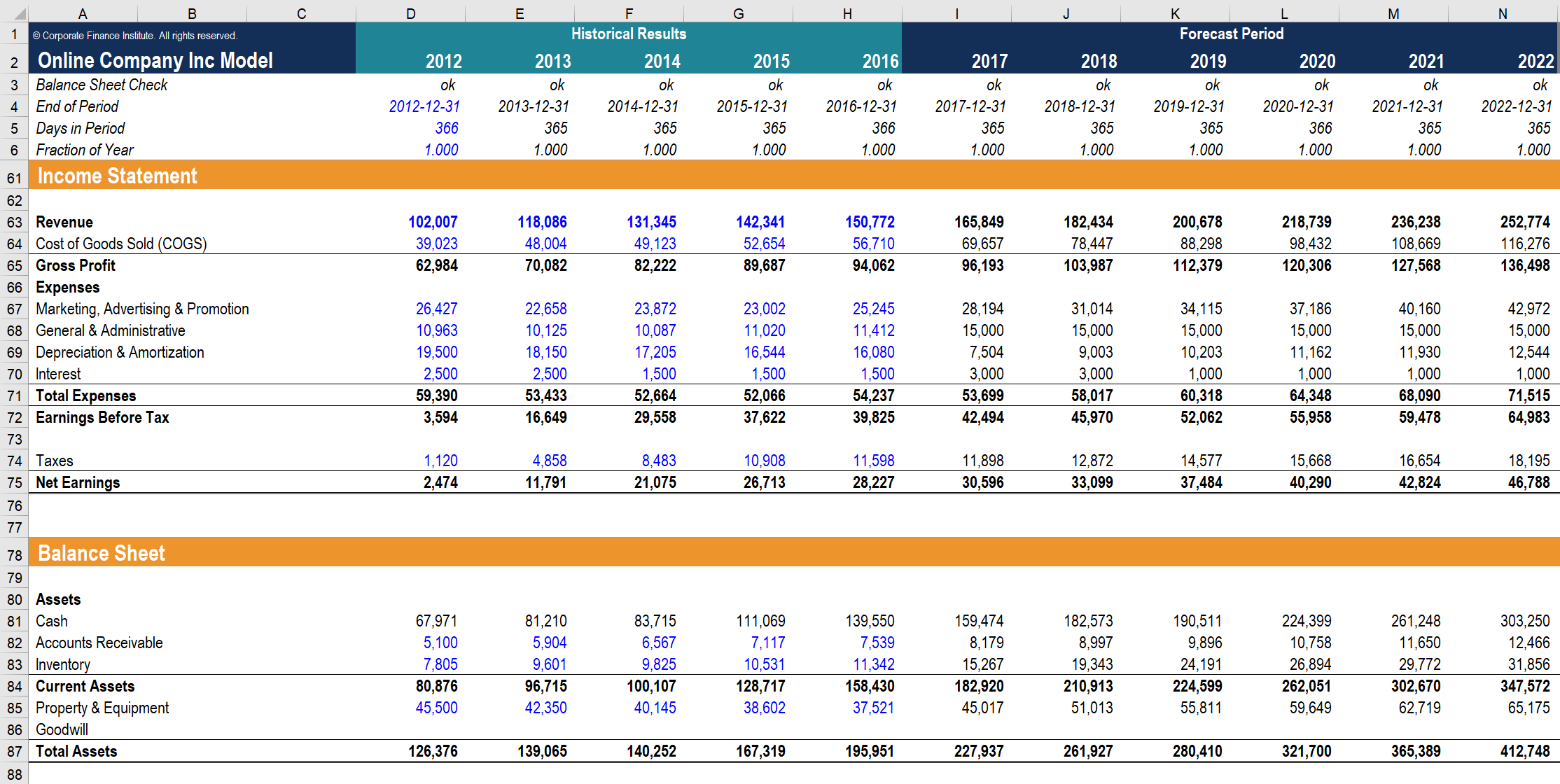Click the Balance Sheet section banner
The width and height of the screenshot is (1560, 784).
(x=101, y=553)
